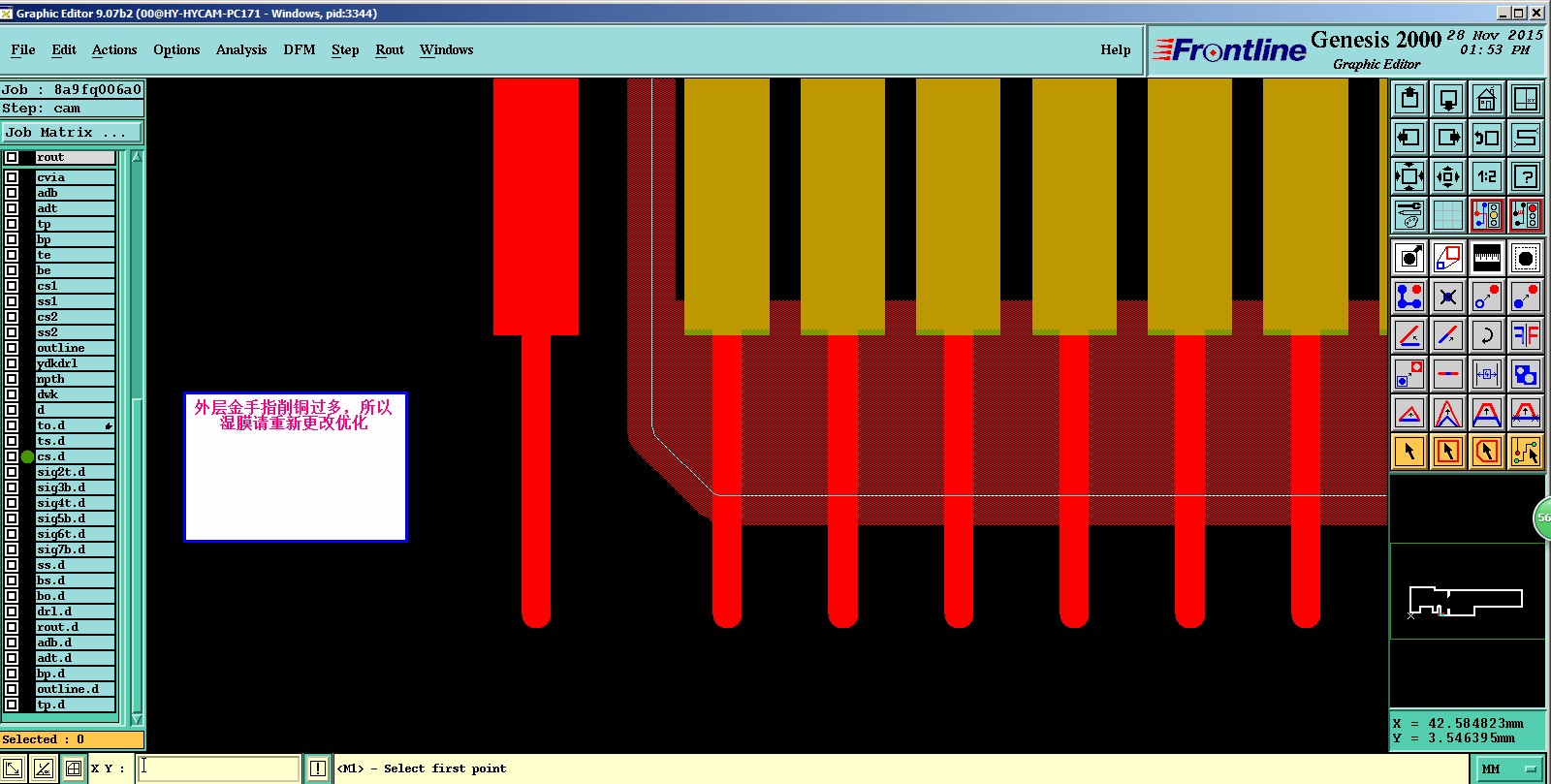Click the dimension between bars icon
1551x784 pixels.
1487,374
